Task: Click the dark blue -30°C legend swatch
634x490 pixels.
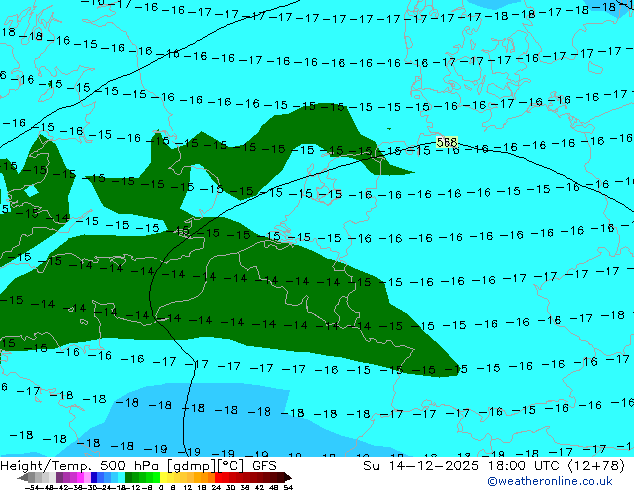Action: 94,477
